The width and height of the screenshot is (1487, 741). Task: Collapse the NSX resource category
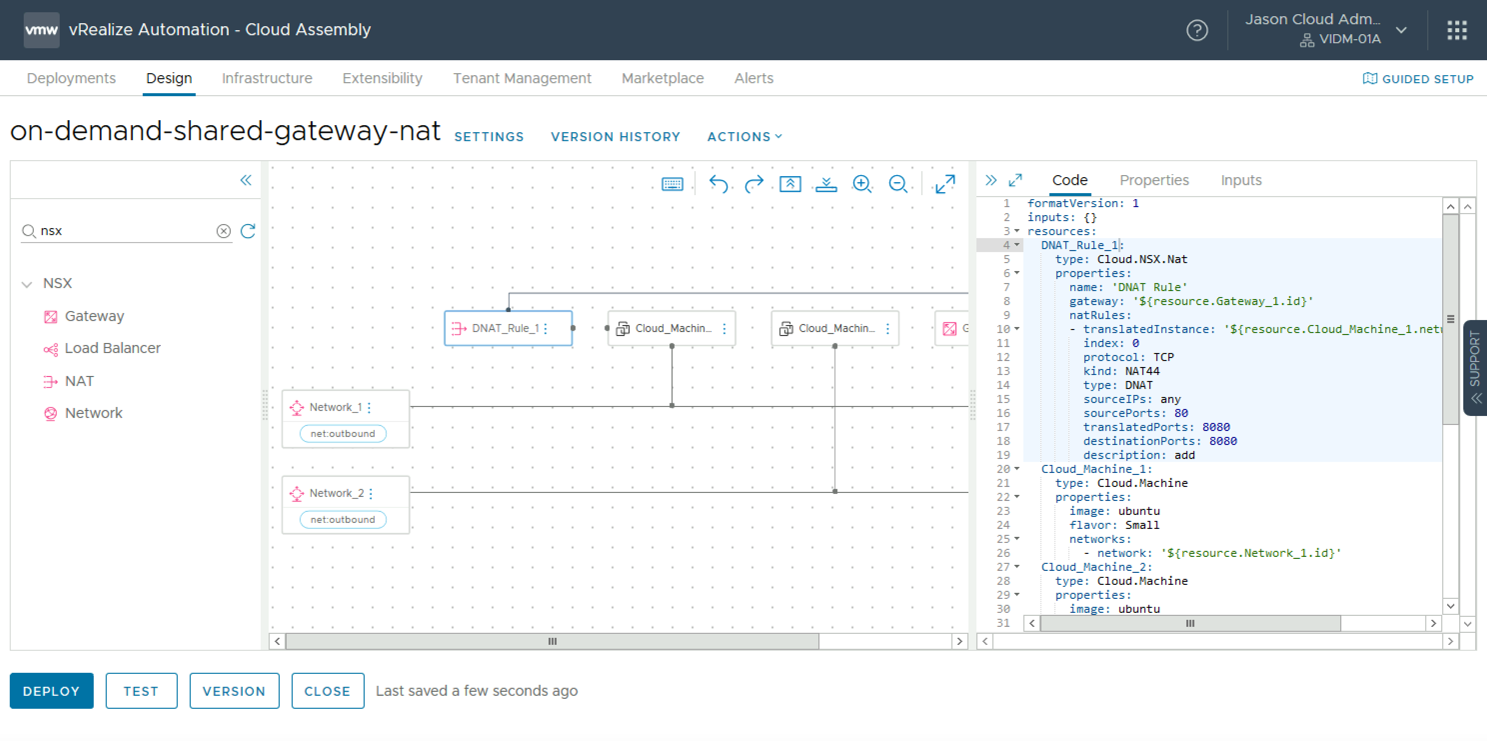27,284
